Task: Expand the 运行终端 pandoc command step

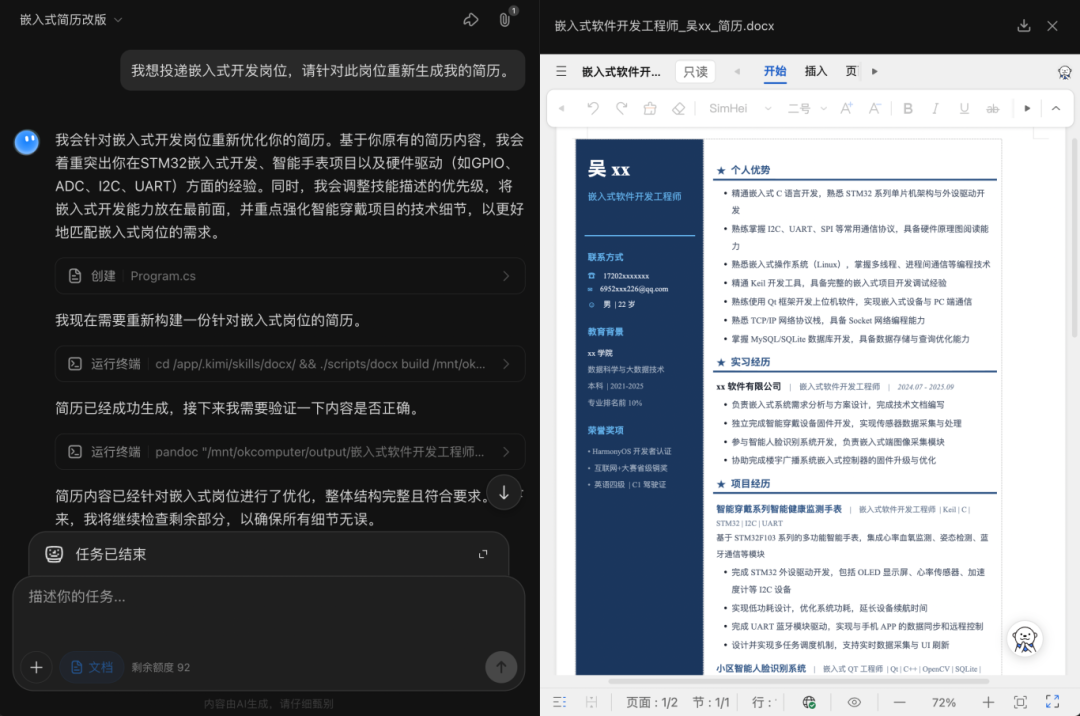Action: point(290,452)
